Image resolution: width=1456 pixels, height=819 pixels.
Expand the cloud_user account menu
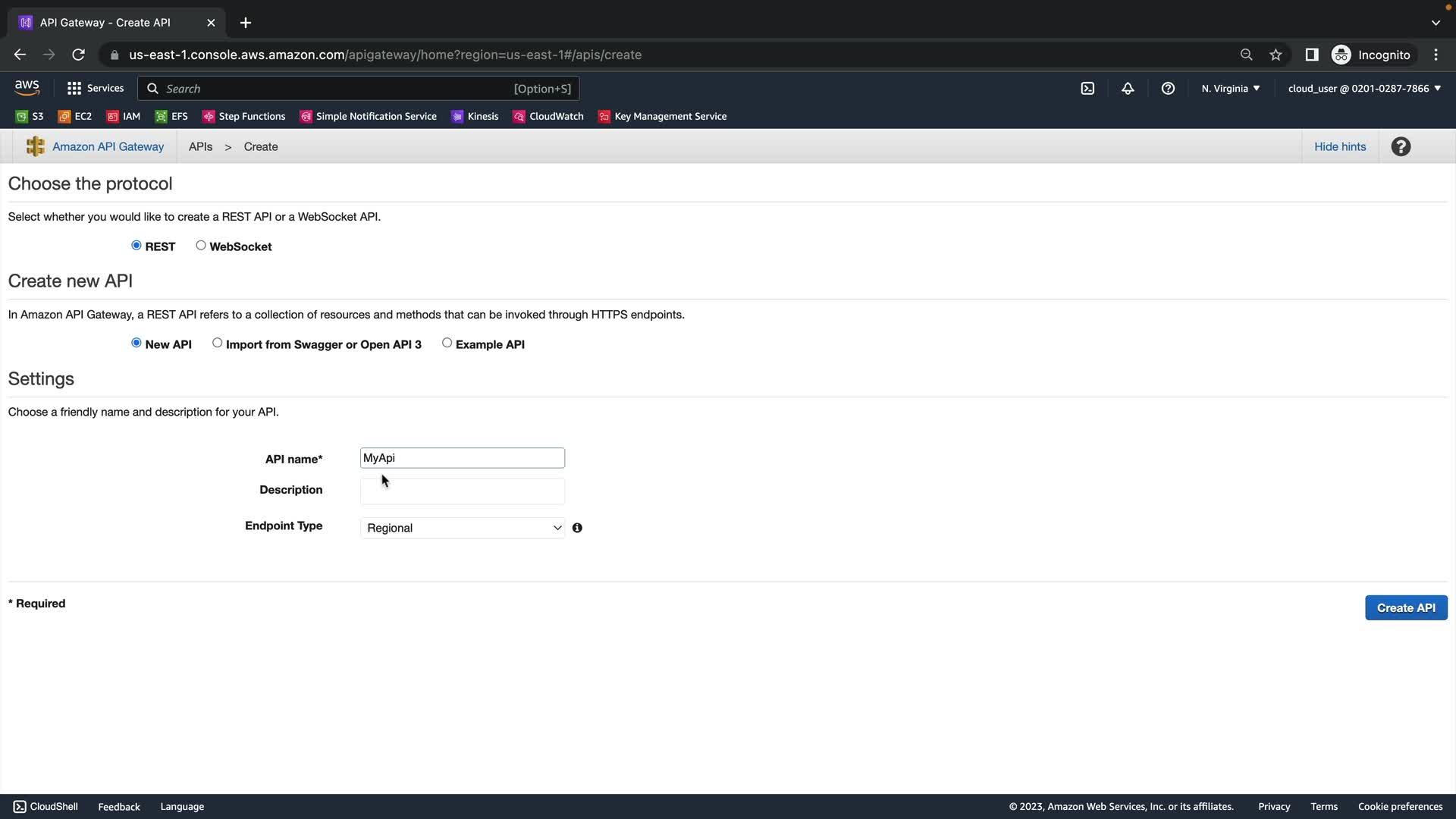pos(1363,89)
